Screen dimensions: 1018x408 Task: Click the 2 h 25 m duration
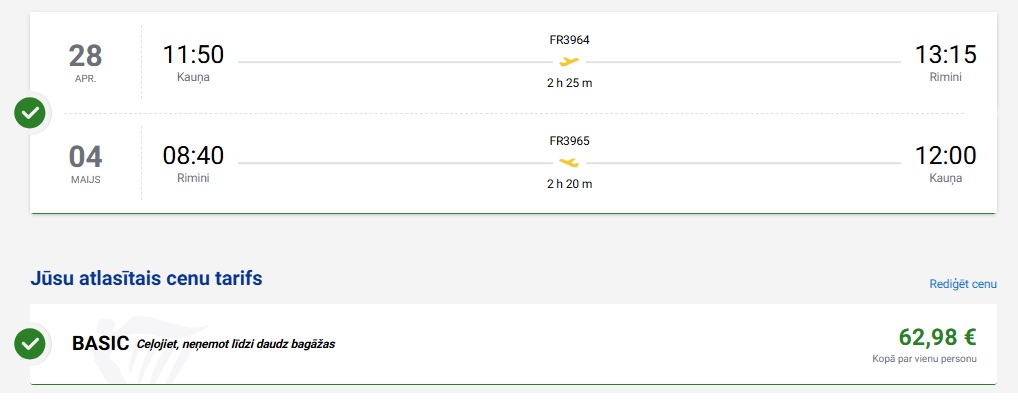click(569, 83)
